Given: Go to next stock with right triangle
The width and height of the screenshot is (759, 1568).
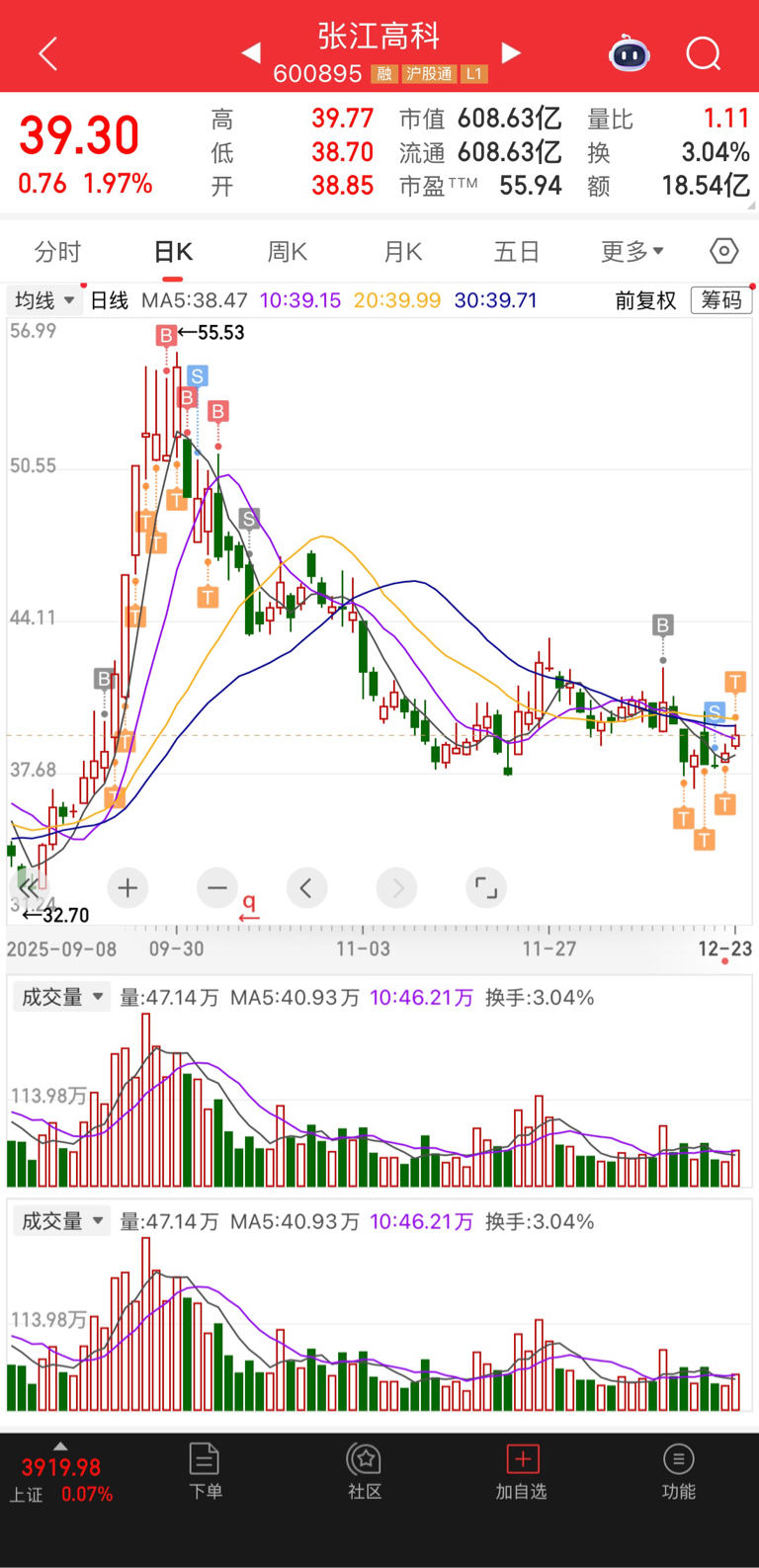Looking at the screenshot, I should click(x=511, y=52).
